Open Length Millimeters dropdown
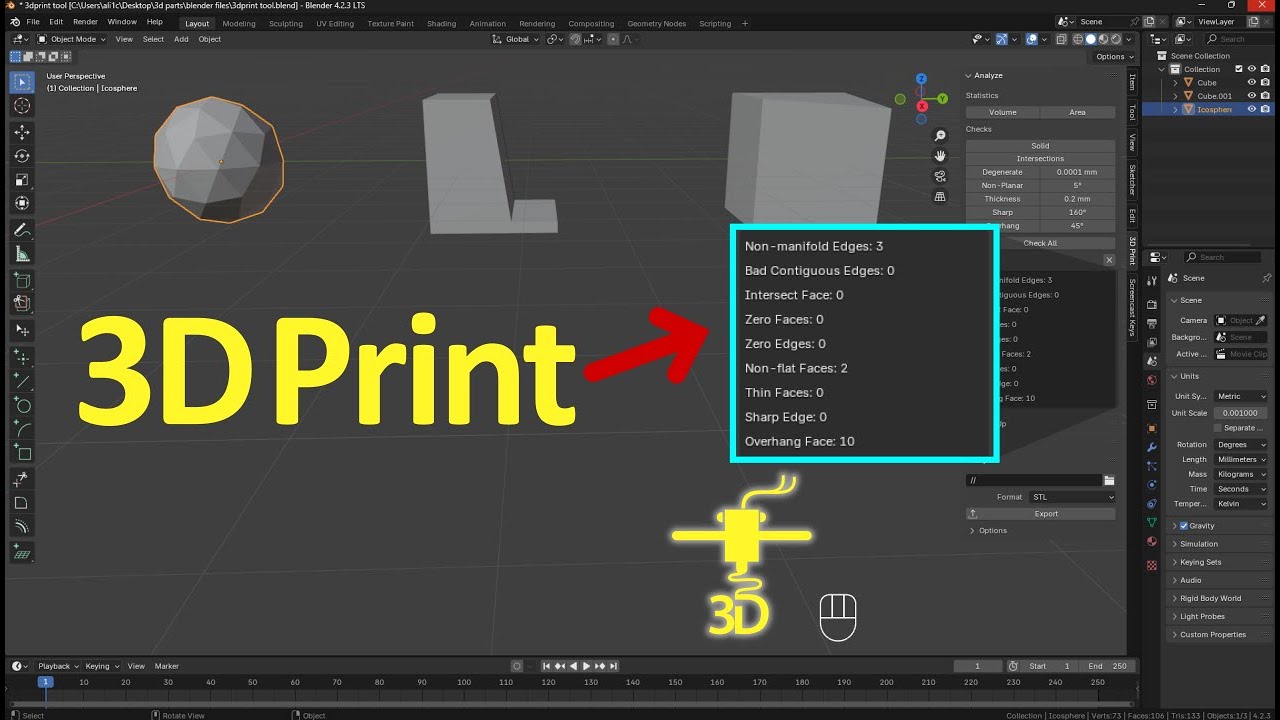 tap(1241, 460)
